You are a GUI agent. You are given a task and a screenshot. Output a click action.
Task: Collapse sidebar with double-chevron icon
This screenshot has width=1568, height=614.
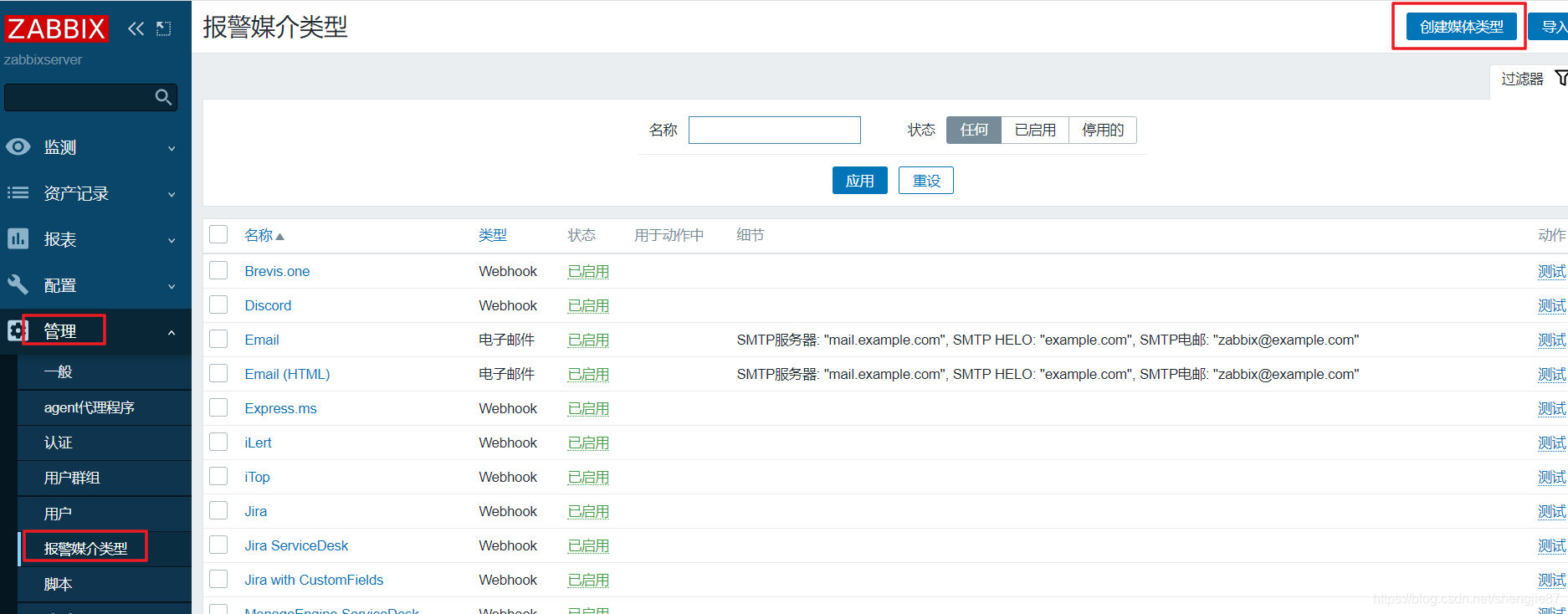(x=136, y=28)
